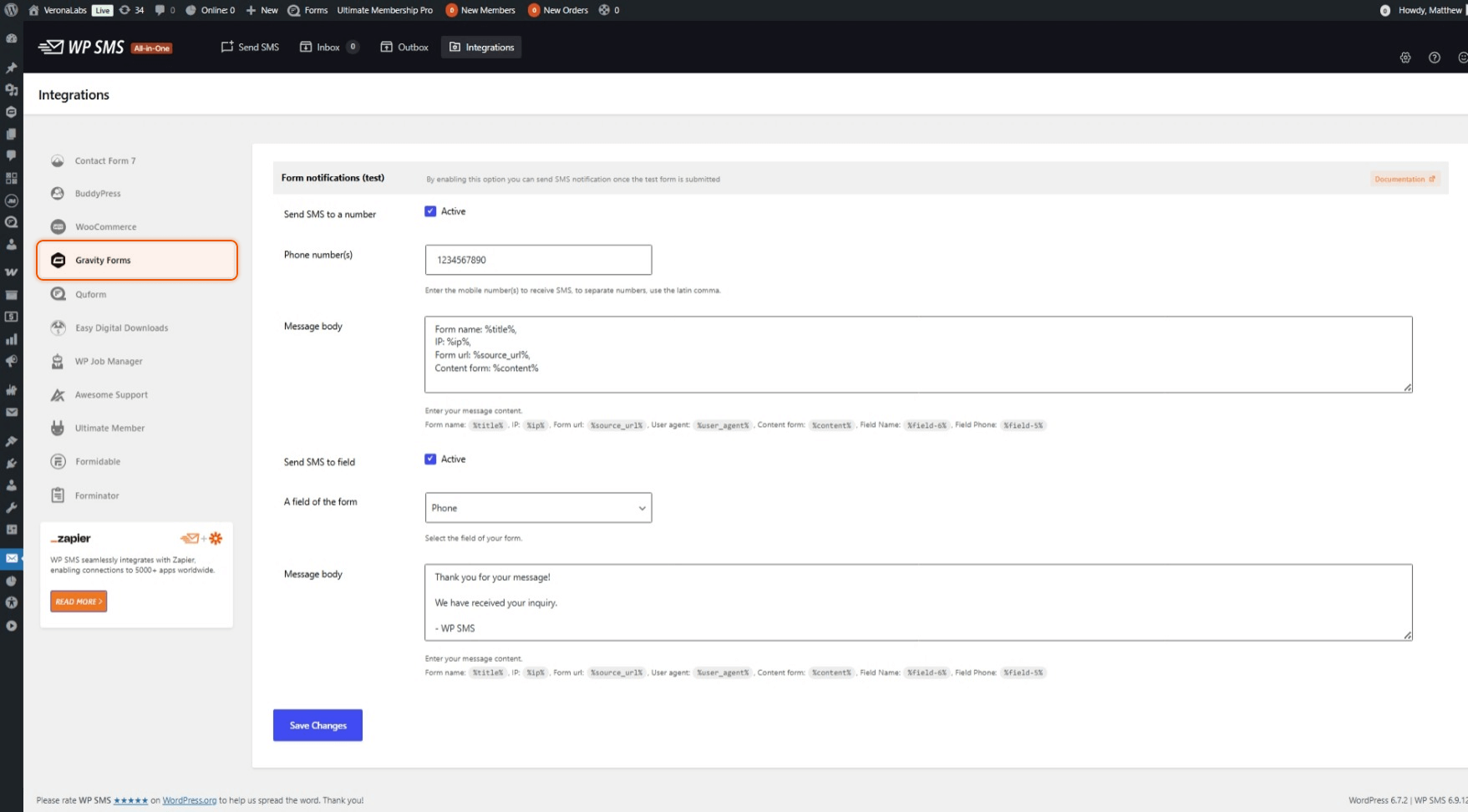Click the five-star rating link in footer
Screen dimensions: 1468x812
(130, 800)
